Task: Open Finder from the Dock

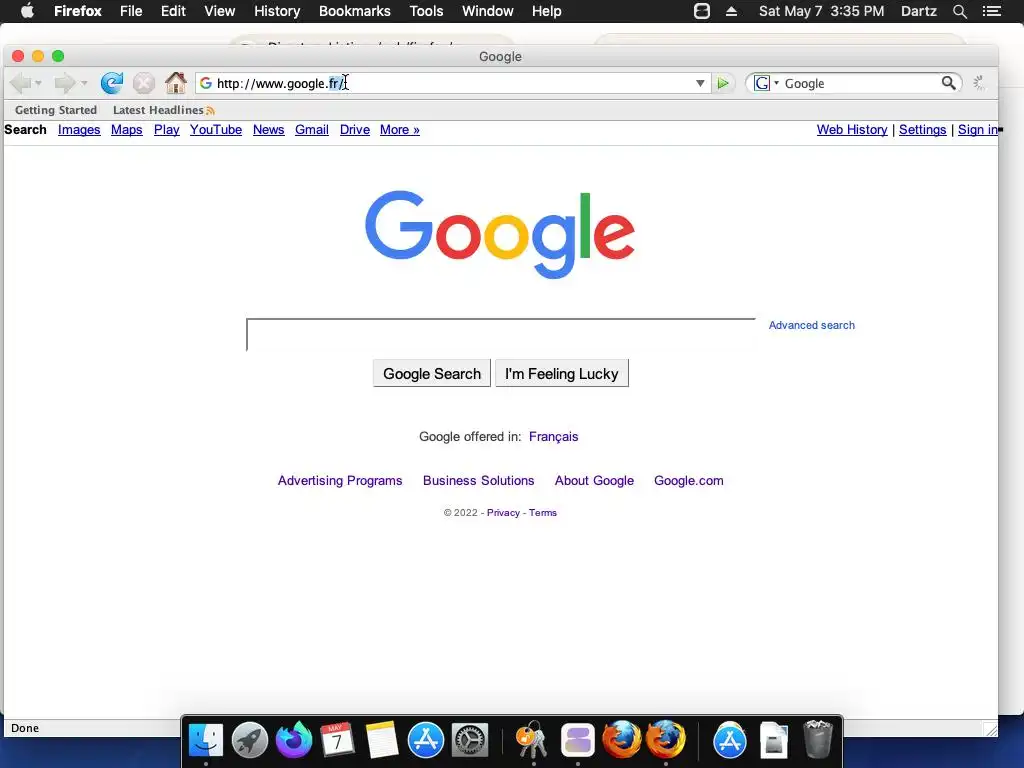Action: coord(206,740)
